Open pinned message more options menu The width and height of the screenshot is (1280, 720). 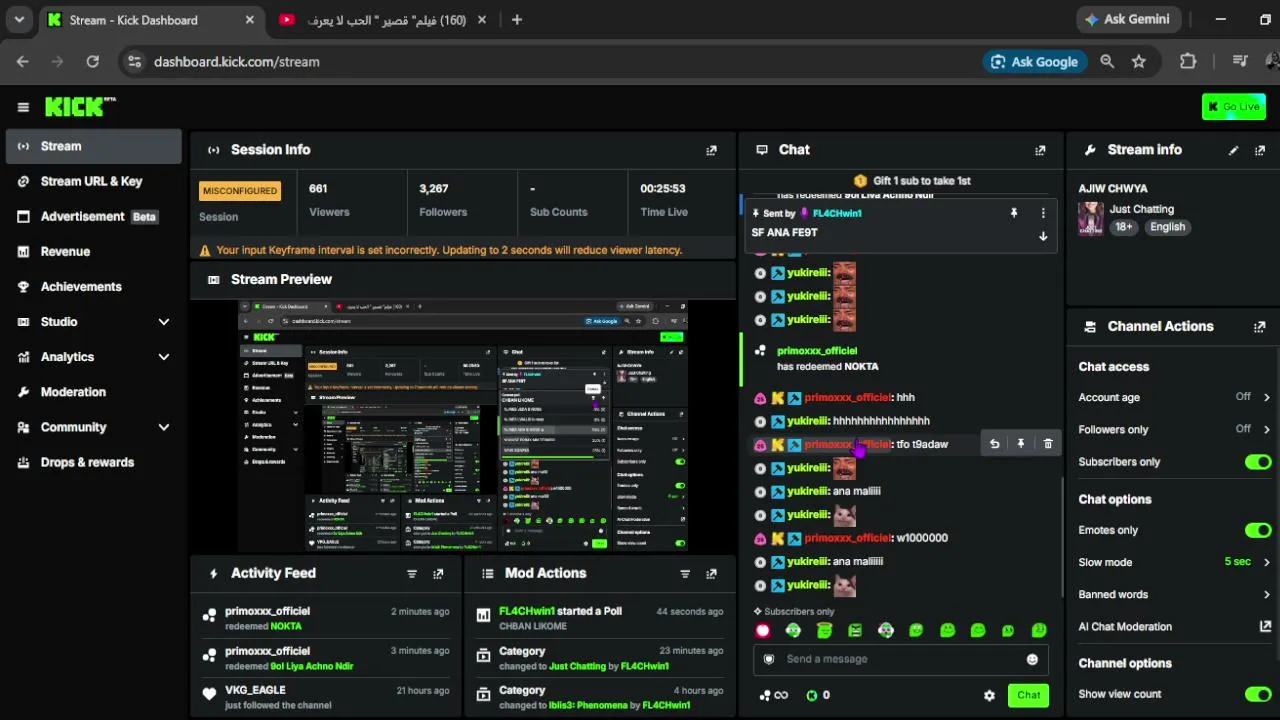point(1043,213)
